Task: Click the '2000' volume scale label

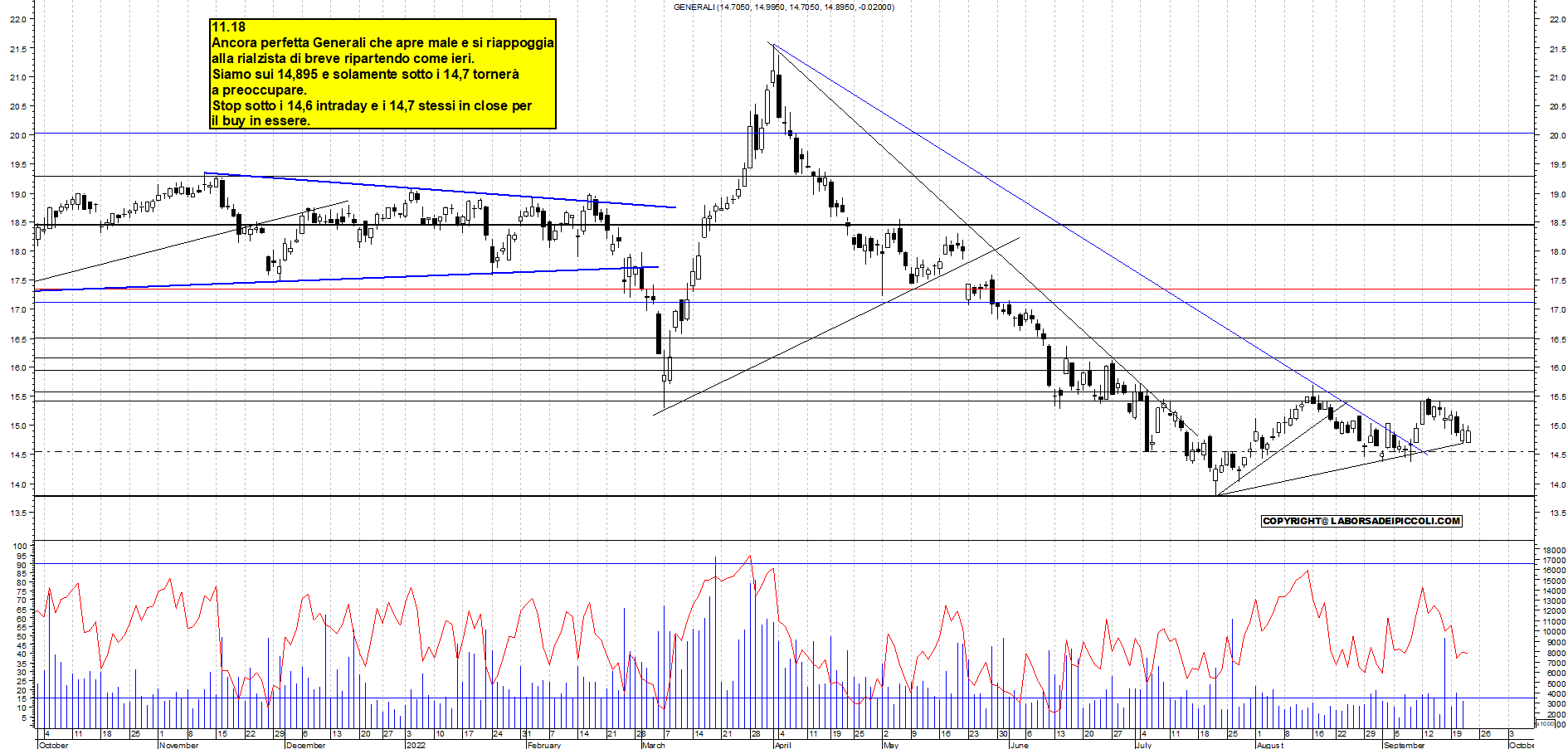Action: click(1556, 714)
